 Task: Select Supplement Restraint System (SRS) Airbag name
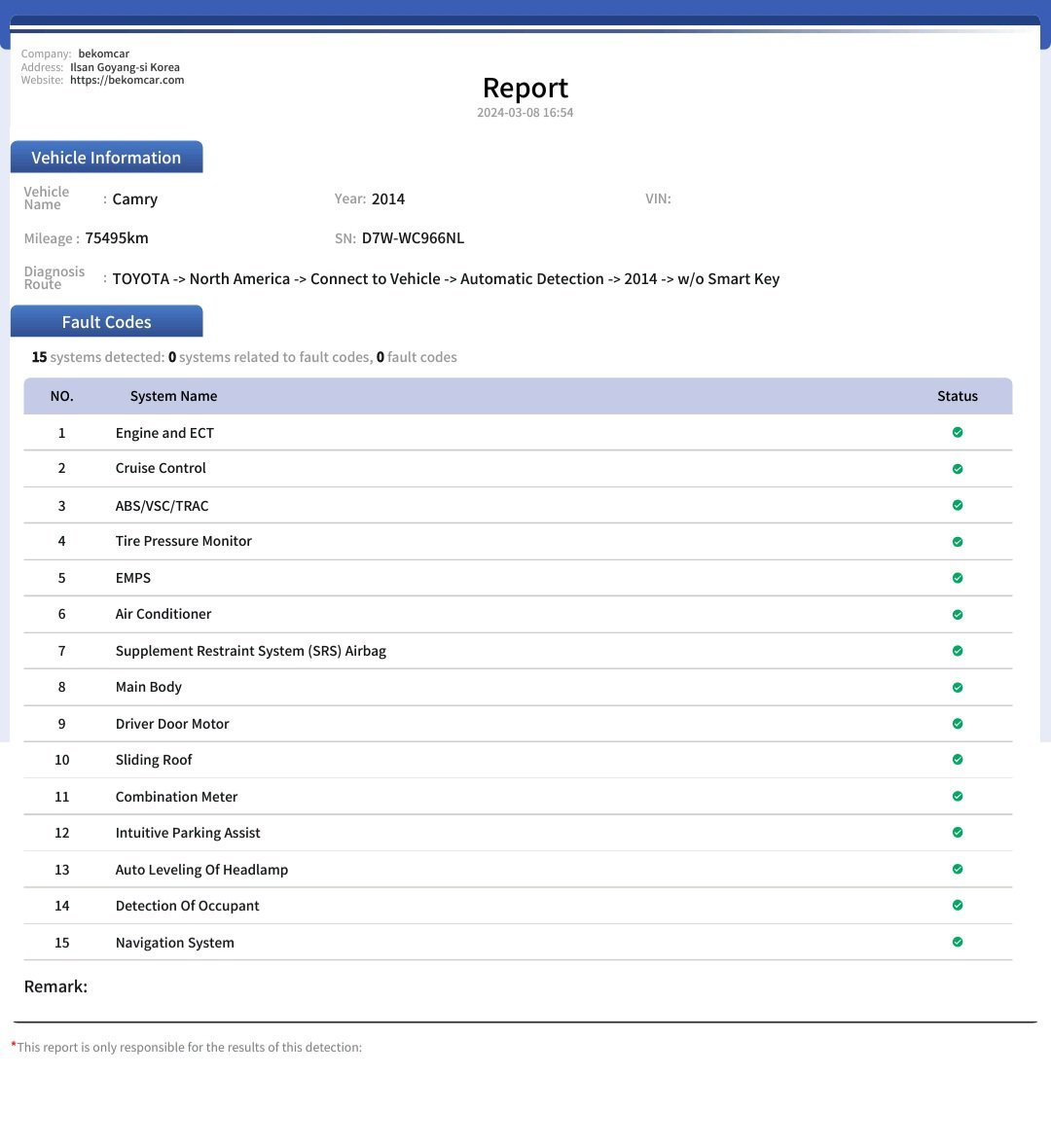click(250, 651)
